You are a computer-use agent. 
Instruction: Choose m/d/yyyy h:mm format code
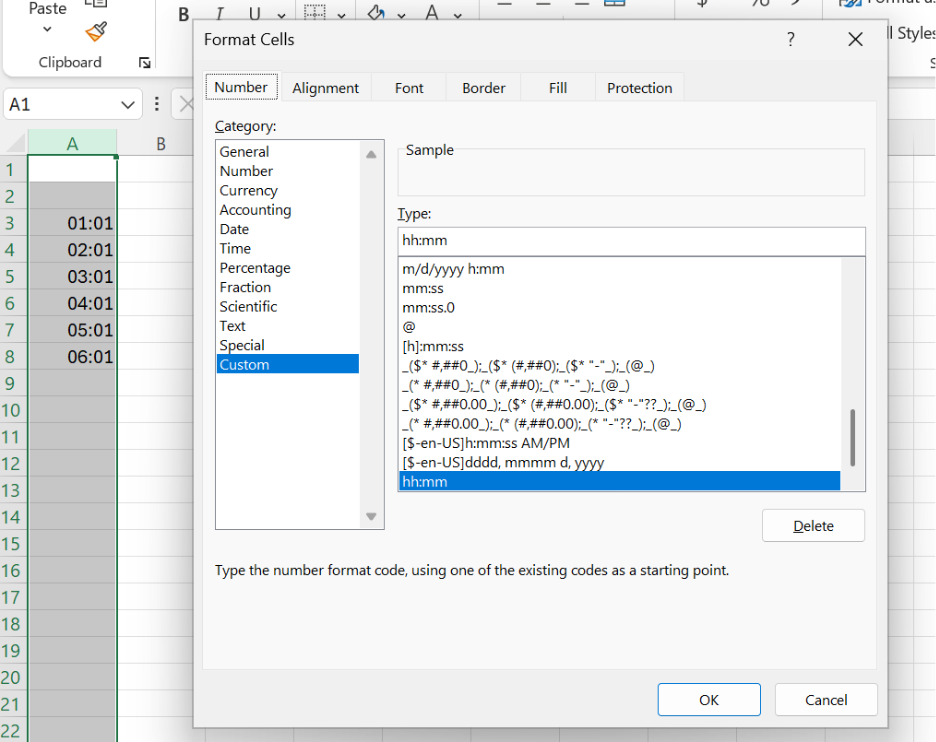(620, 269)
